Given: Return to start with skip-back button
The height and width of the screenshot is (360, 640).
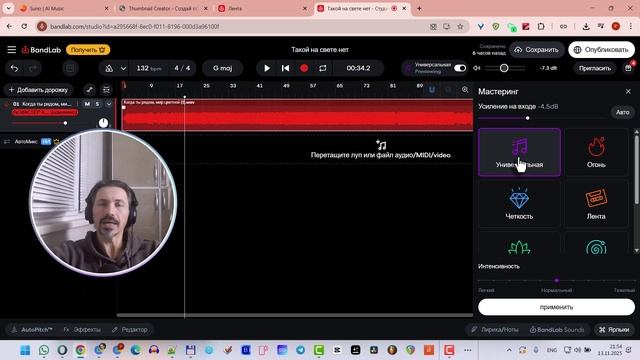Looking at the screenshot, I should tap(285, 68).
